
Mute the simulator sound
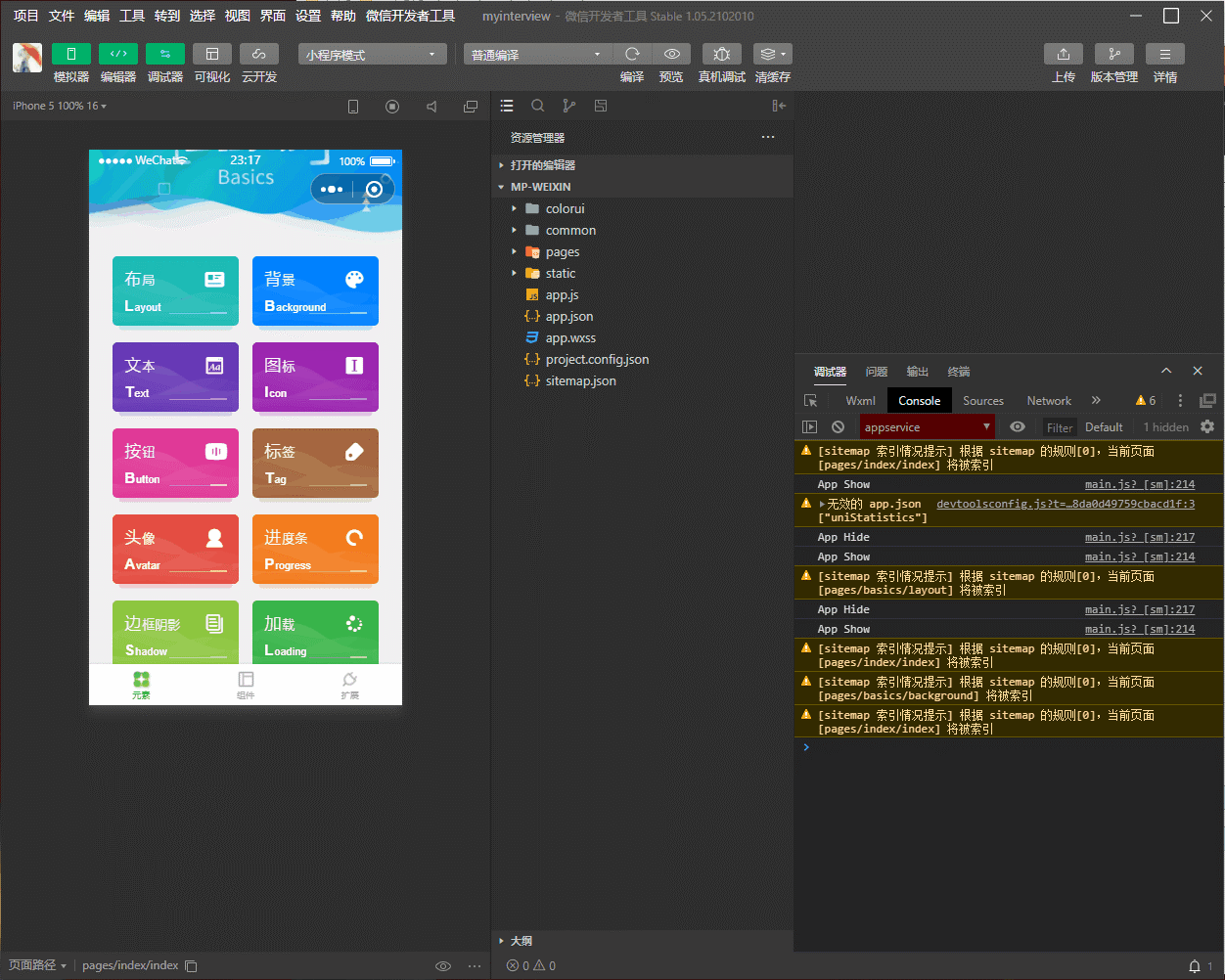[x=431, y=107]
